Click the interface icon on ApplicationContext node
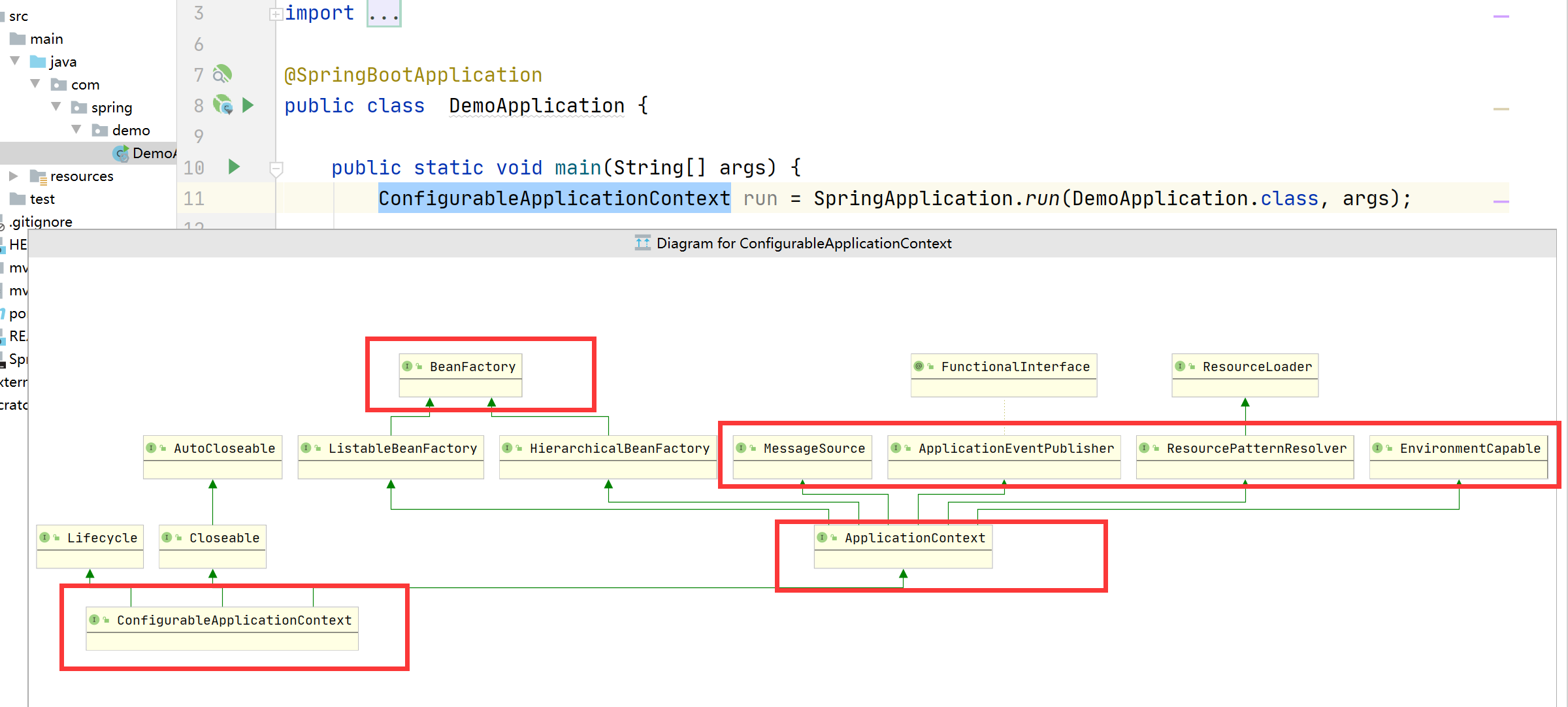This screenshot has width=1568, height=707. point(822,537)
